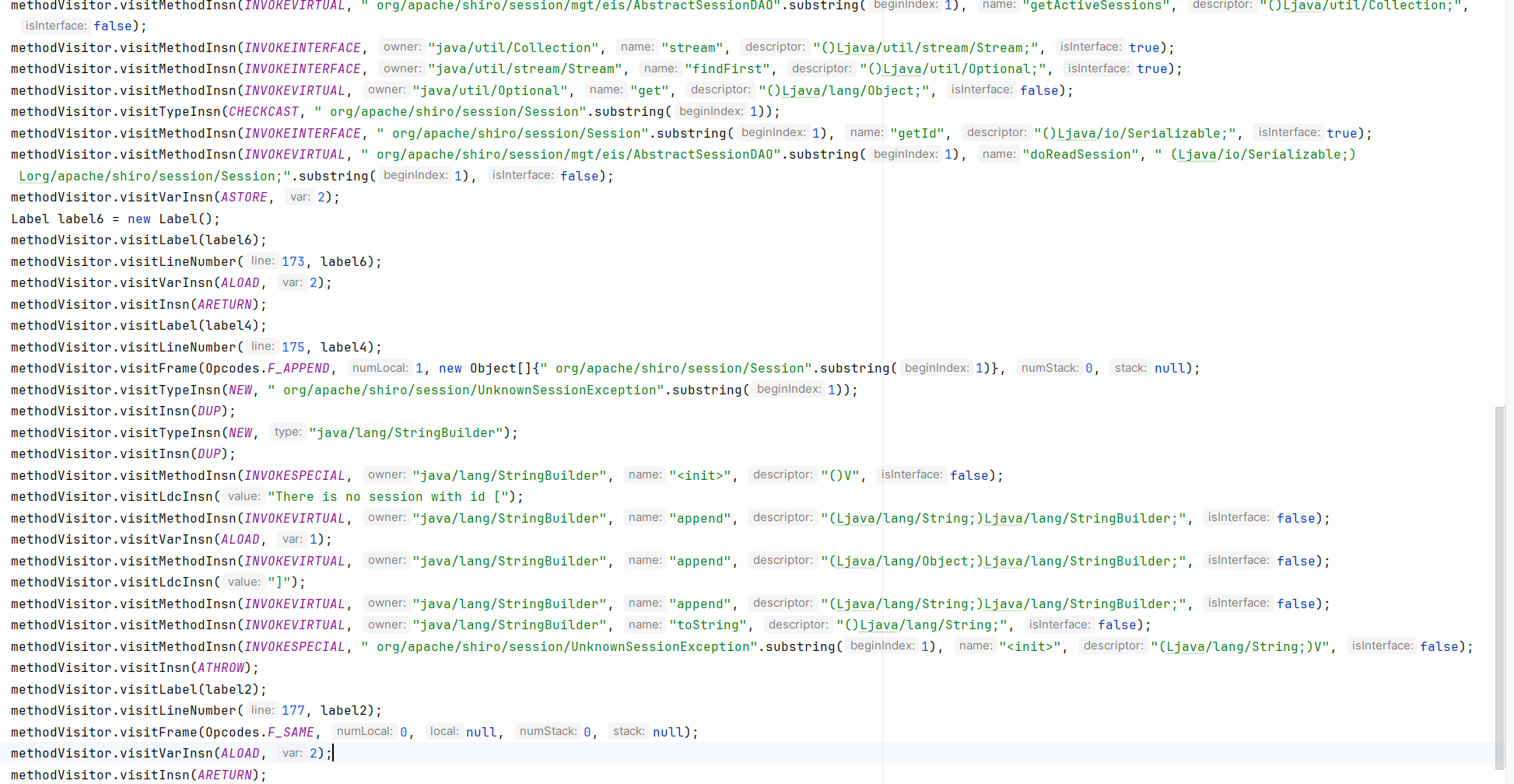Click the "There is no session with id [" string
The width and height of the screenshot is (1514, 784).
click(x=391, y=497)
